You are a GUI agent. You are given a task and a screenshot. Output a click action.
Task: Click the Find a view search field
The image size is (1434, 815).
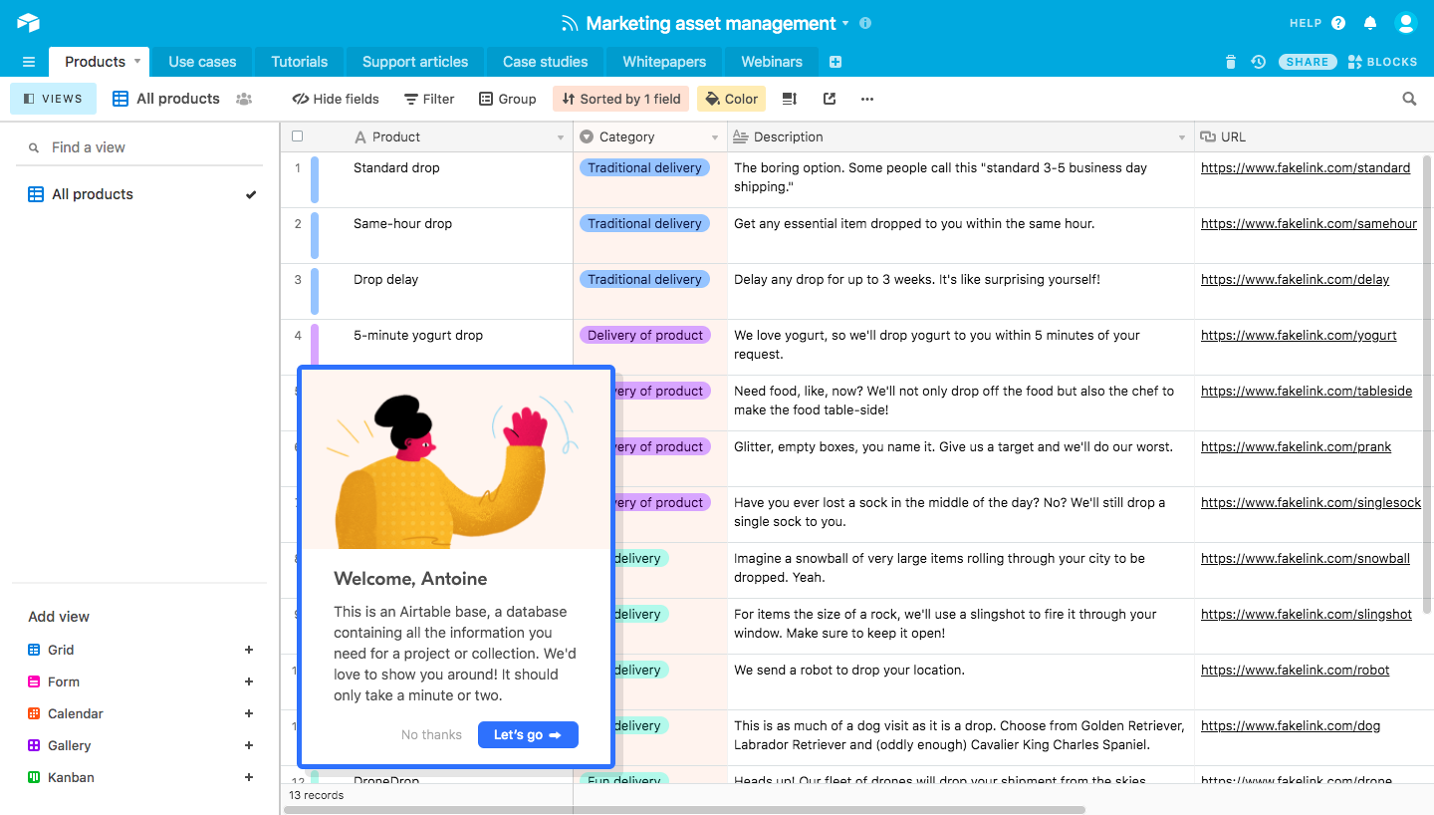[139, 147]
